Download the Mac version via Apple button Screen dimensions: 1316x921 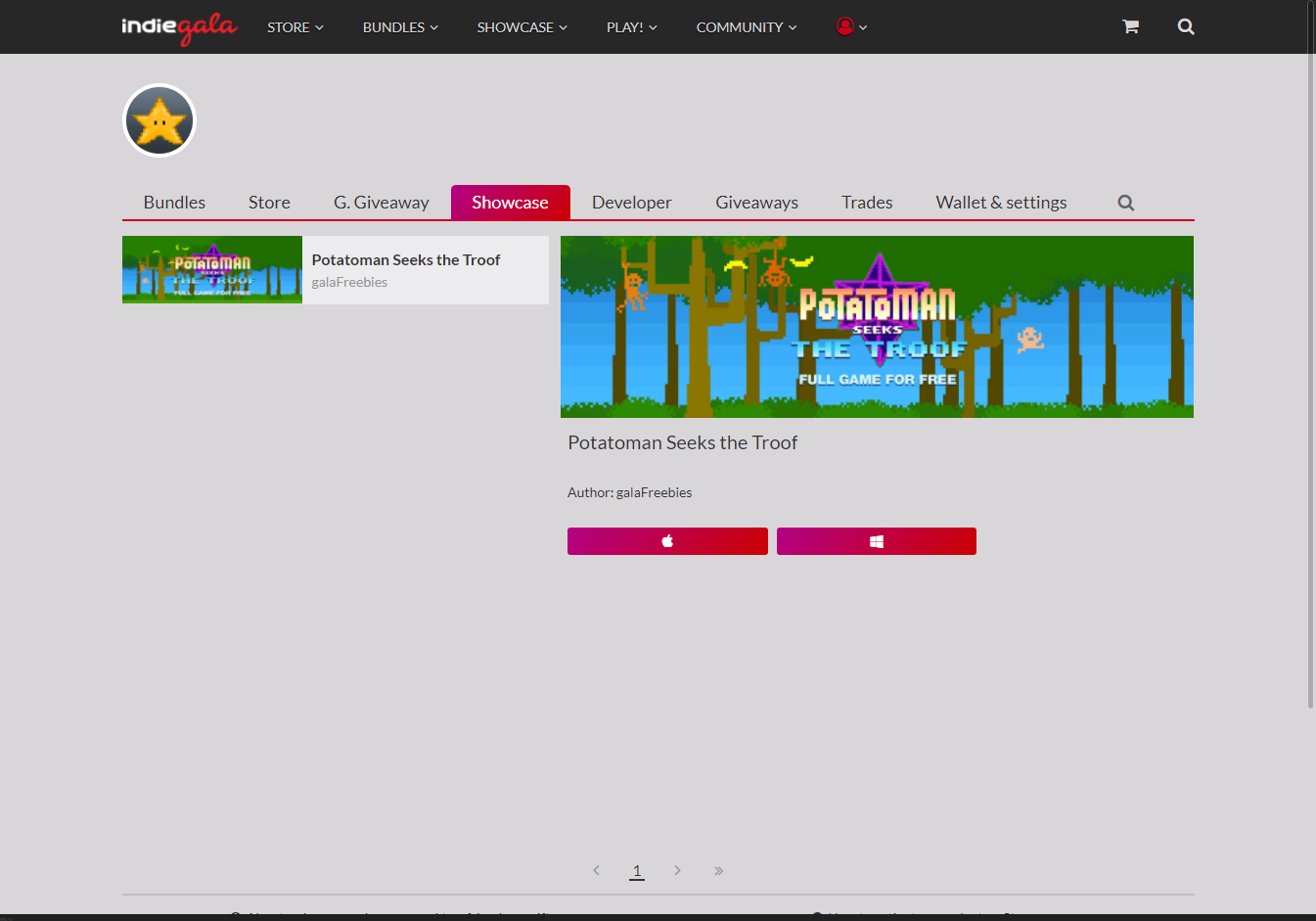(x=667, y=541)
